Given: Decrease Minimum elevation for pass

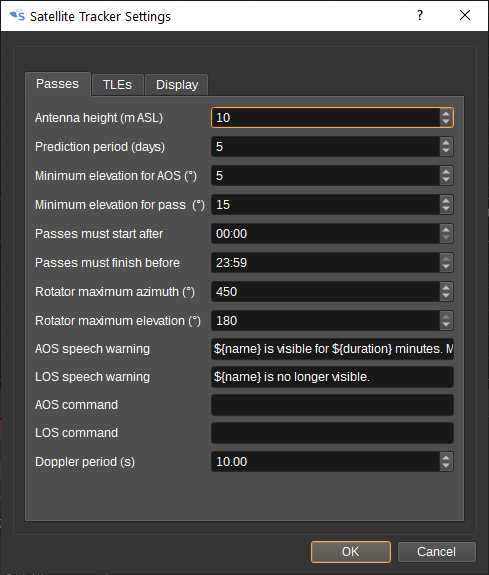Looking at the screenshot, I should click(x=446, y=209).
